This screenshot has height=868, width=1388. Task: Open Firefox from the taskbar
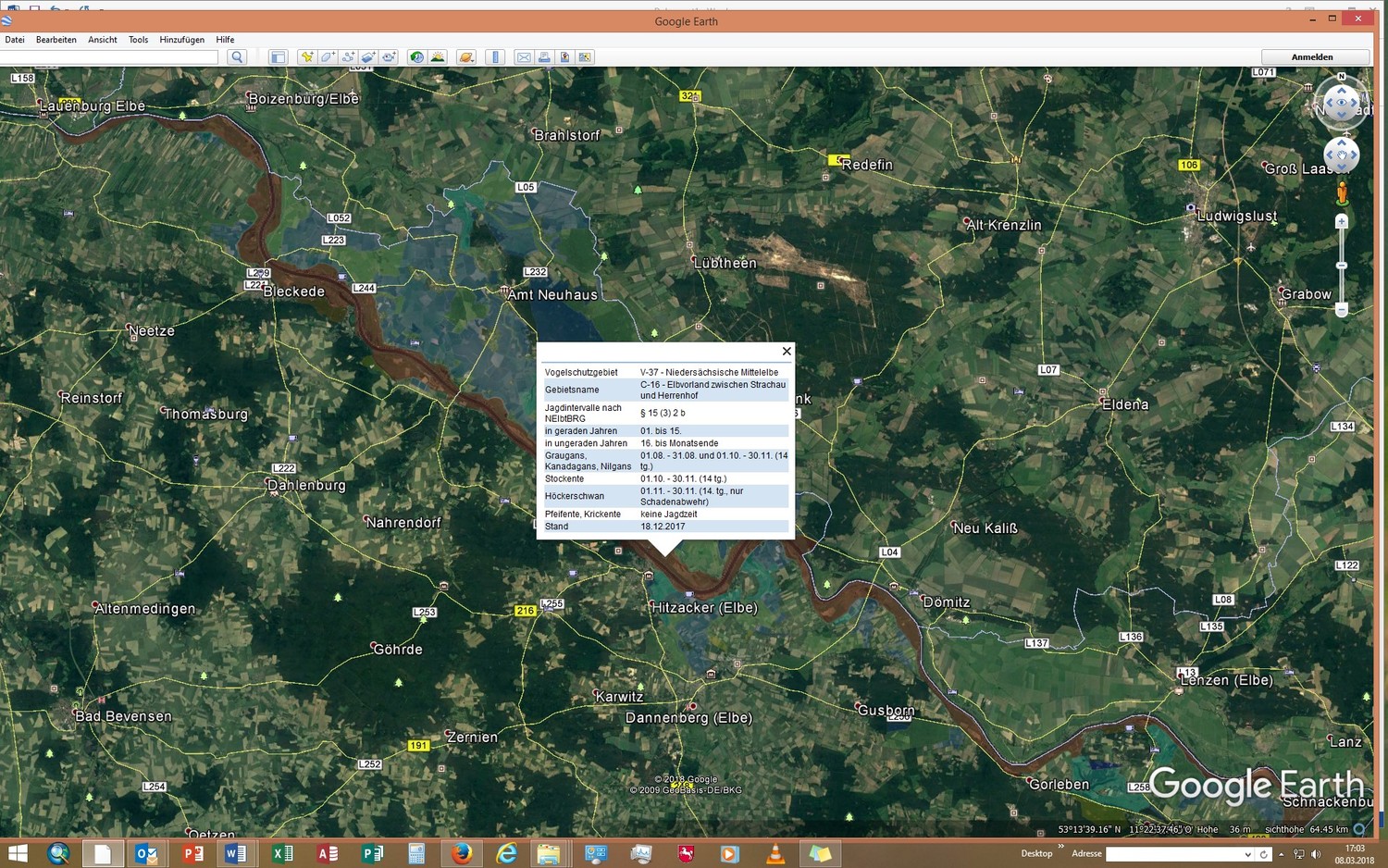click(461, 853)
